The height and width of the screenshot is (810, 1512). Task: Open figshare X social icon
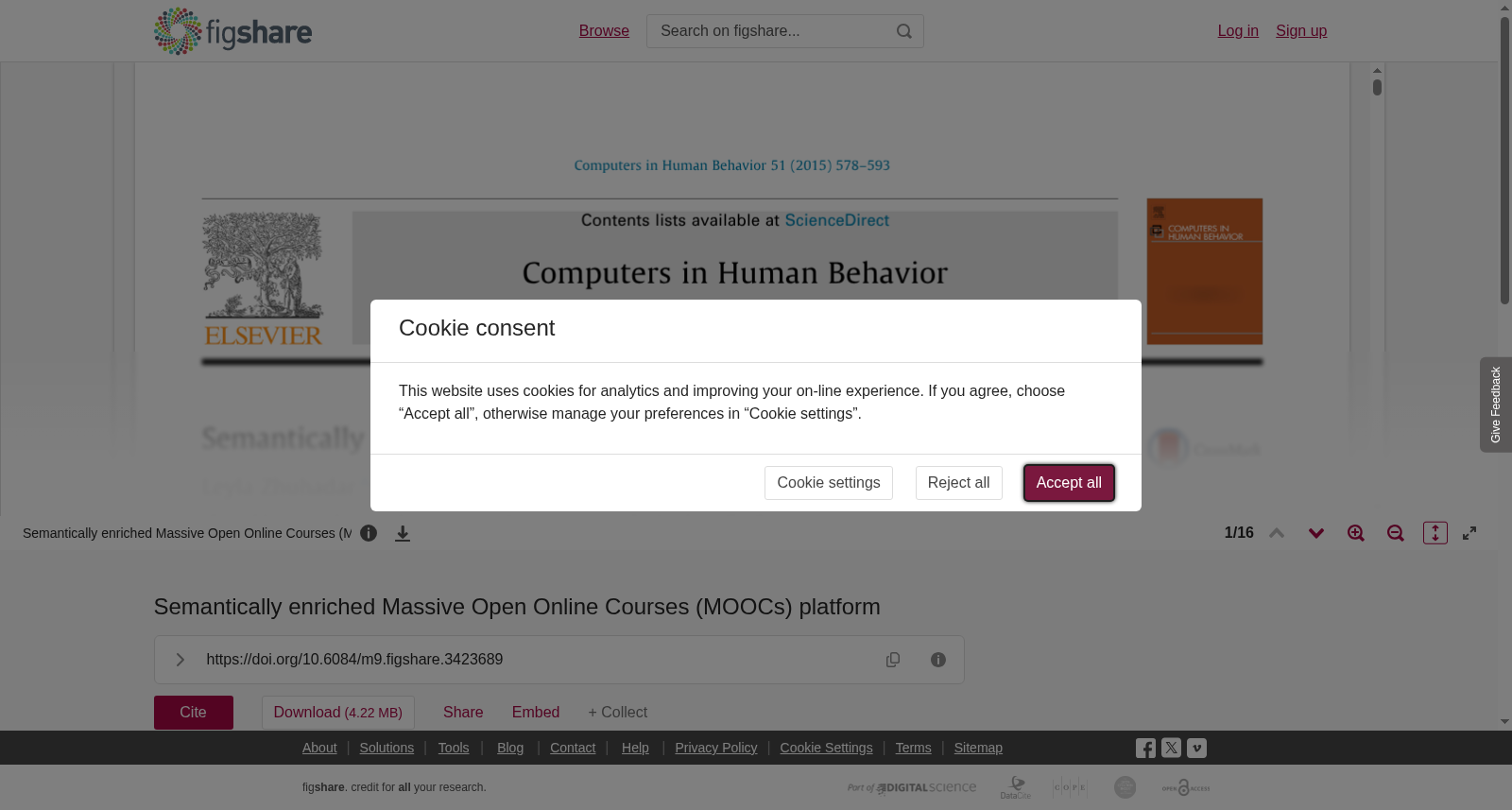click(1171, 748)
